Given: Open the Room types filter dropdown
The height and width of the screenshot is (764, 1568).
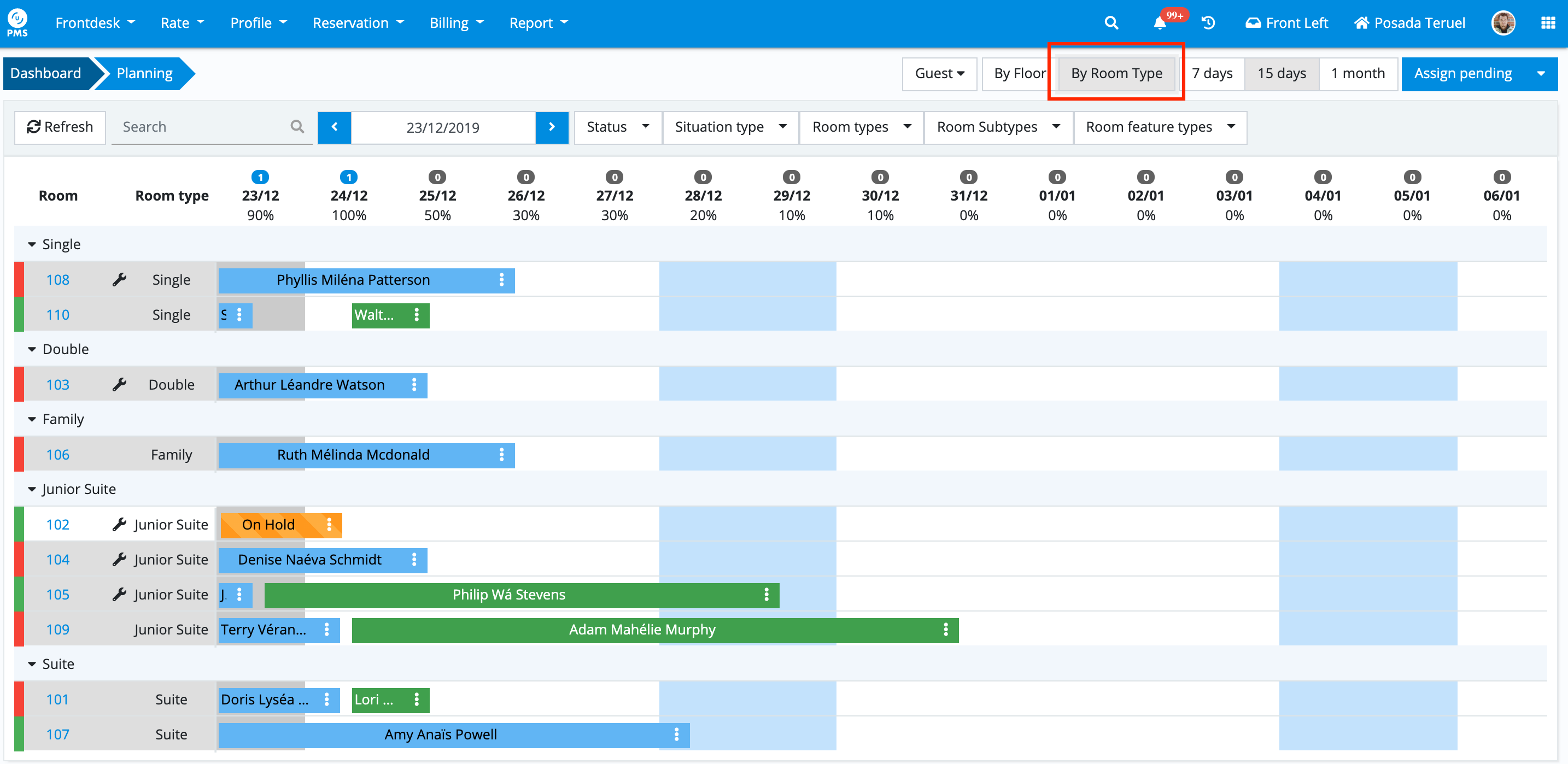Looking at the screenshot, I should click(861, 127).
